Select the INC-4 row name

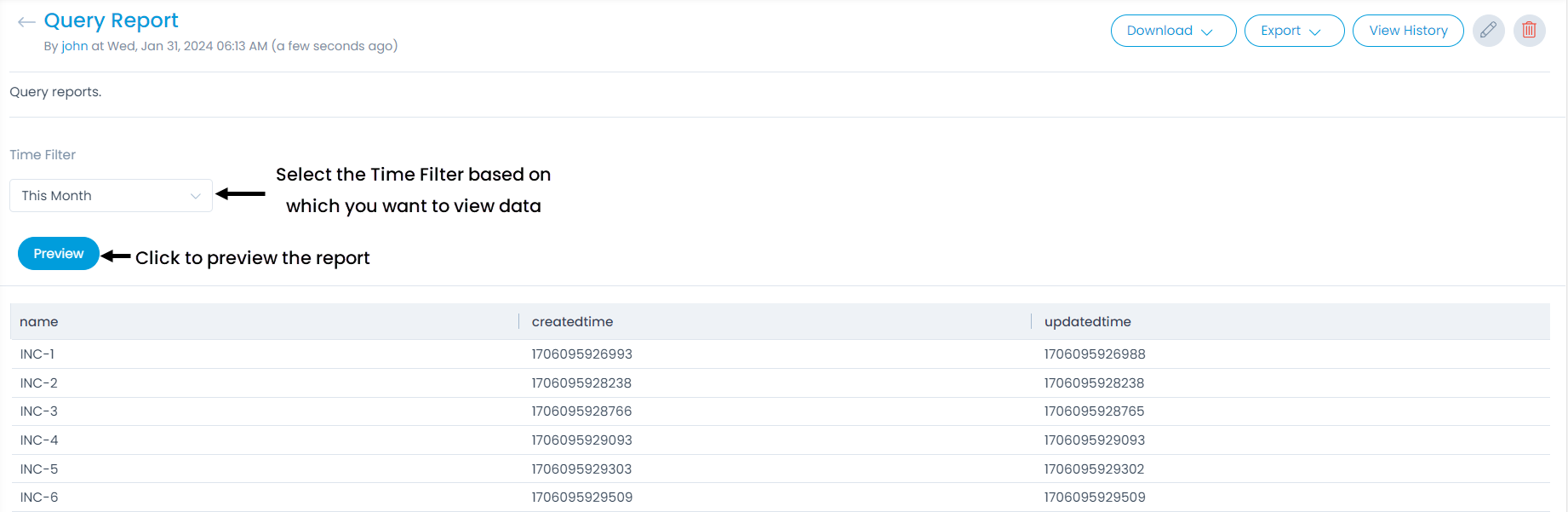[39, 440]
